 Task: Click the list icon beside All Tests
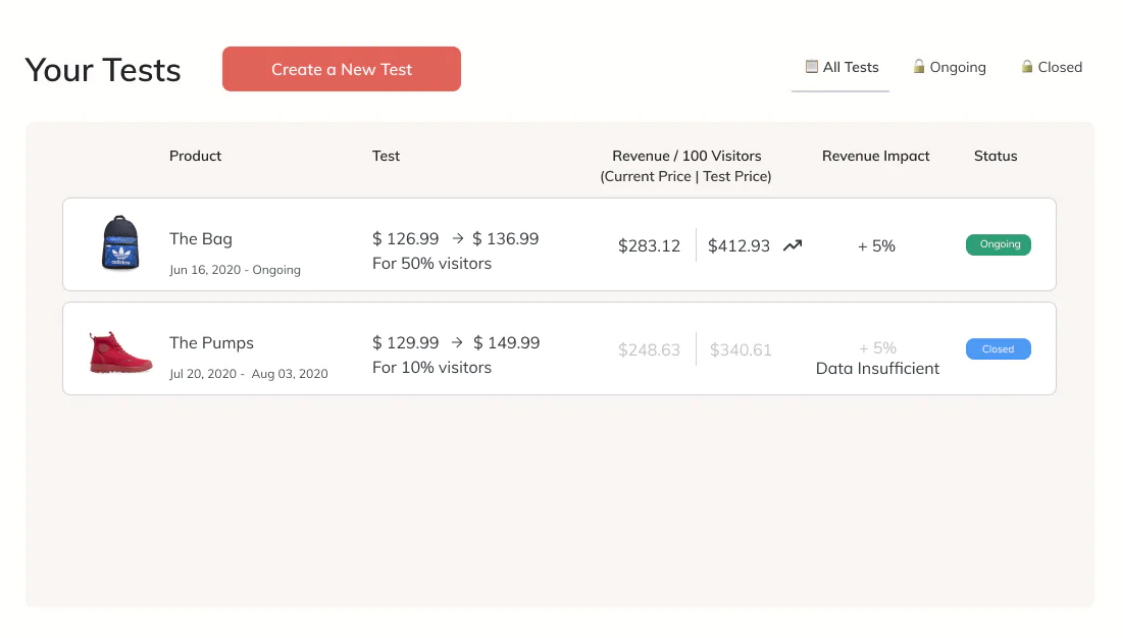pos(811,67)
